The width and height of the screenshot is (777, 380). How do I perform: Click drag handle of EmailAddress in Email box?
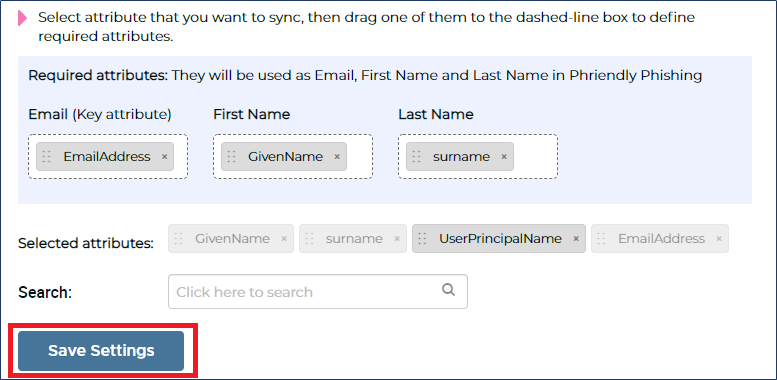pyautogui.click(x=47, y=157)
